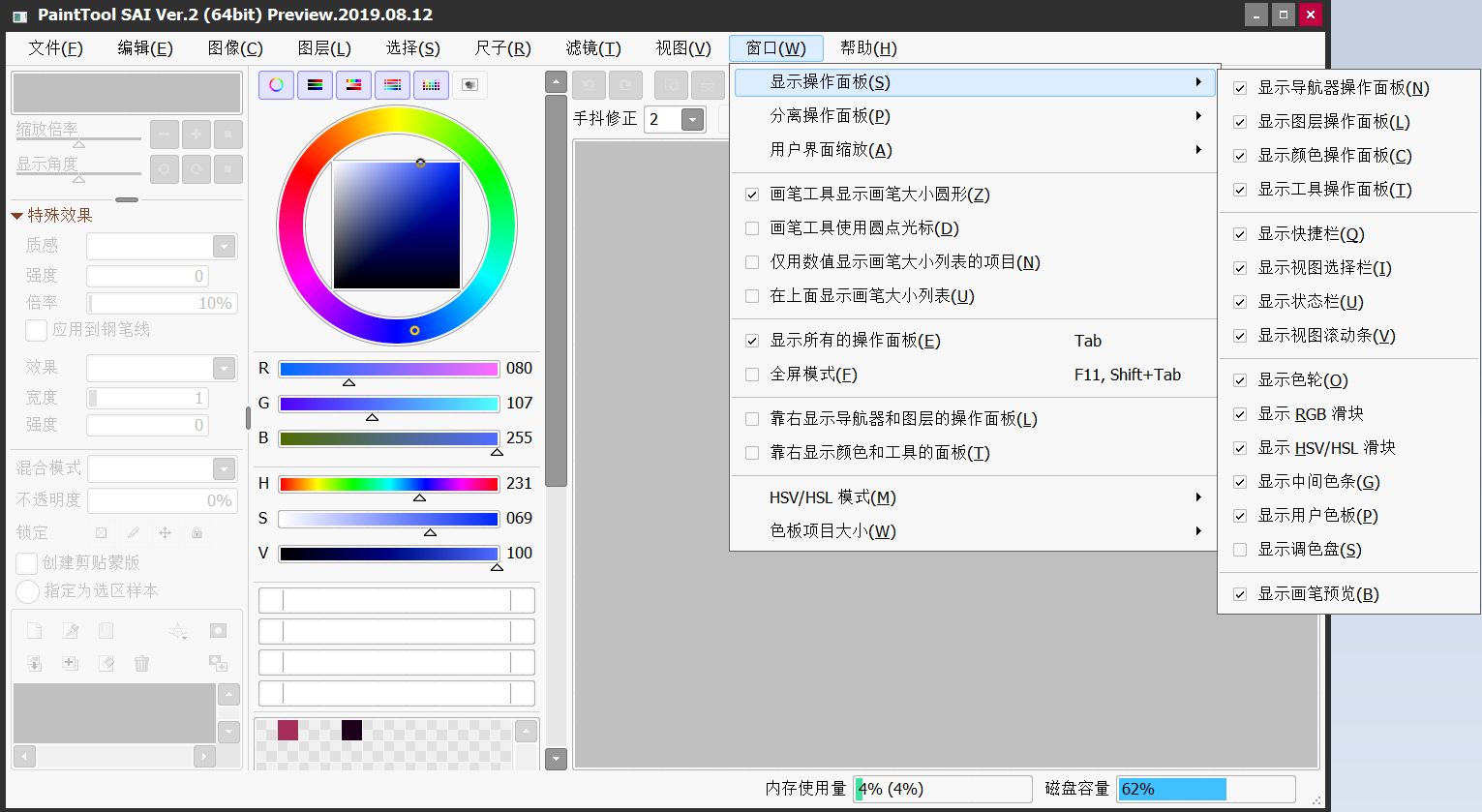Open the 手抖修正 stabilizer dropdown
This screenshot has width=1482, height=812.
tap(693, 119)
